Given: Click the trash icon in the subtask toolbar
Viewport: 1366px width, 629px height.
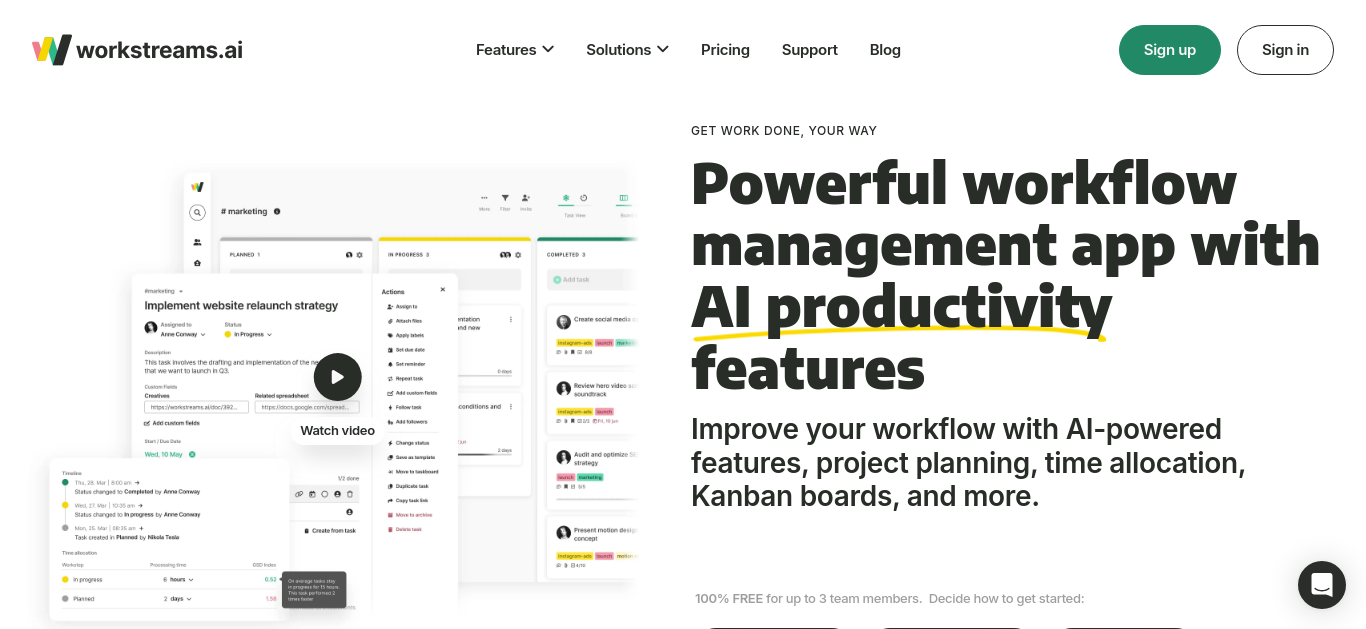Looking at the screenshot, I should click(350, 494).
